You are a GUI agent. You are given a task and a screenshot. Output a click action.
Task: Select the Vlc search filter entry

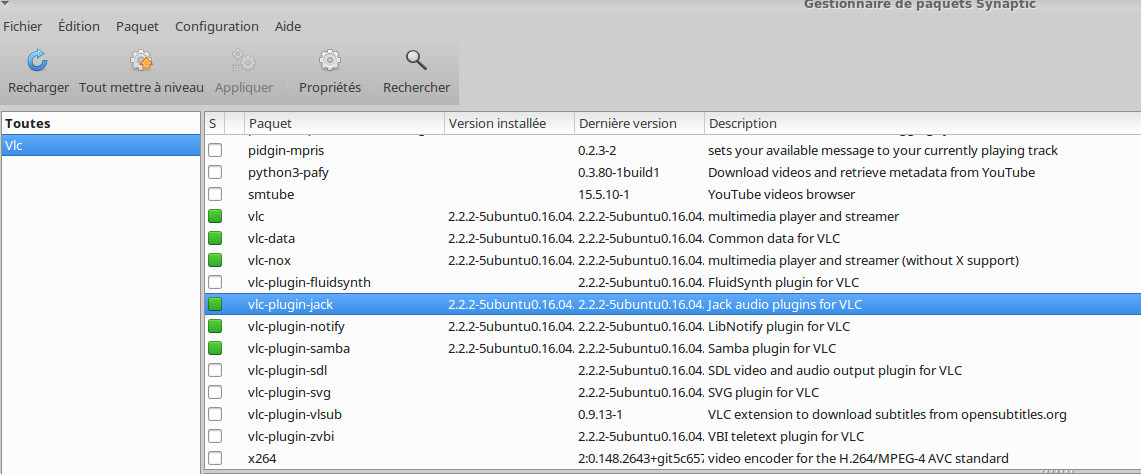pyautogui.click(x=100, y=145)
